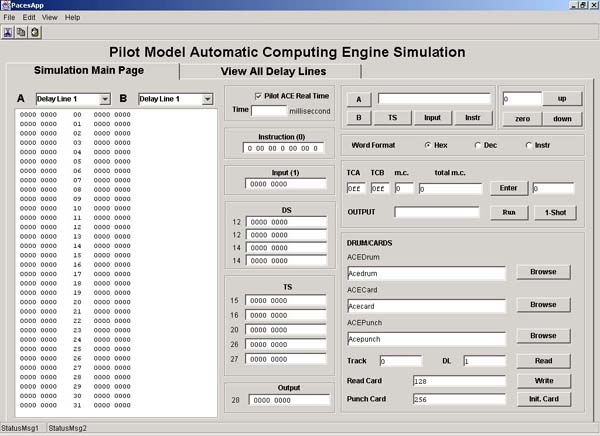The height and width of the screenshot is (436, 600).
Task: Click the 1-Shot button
Action: coord(554,212)
